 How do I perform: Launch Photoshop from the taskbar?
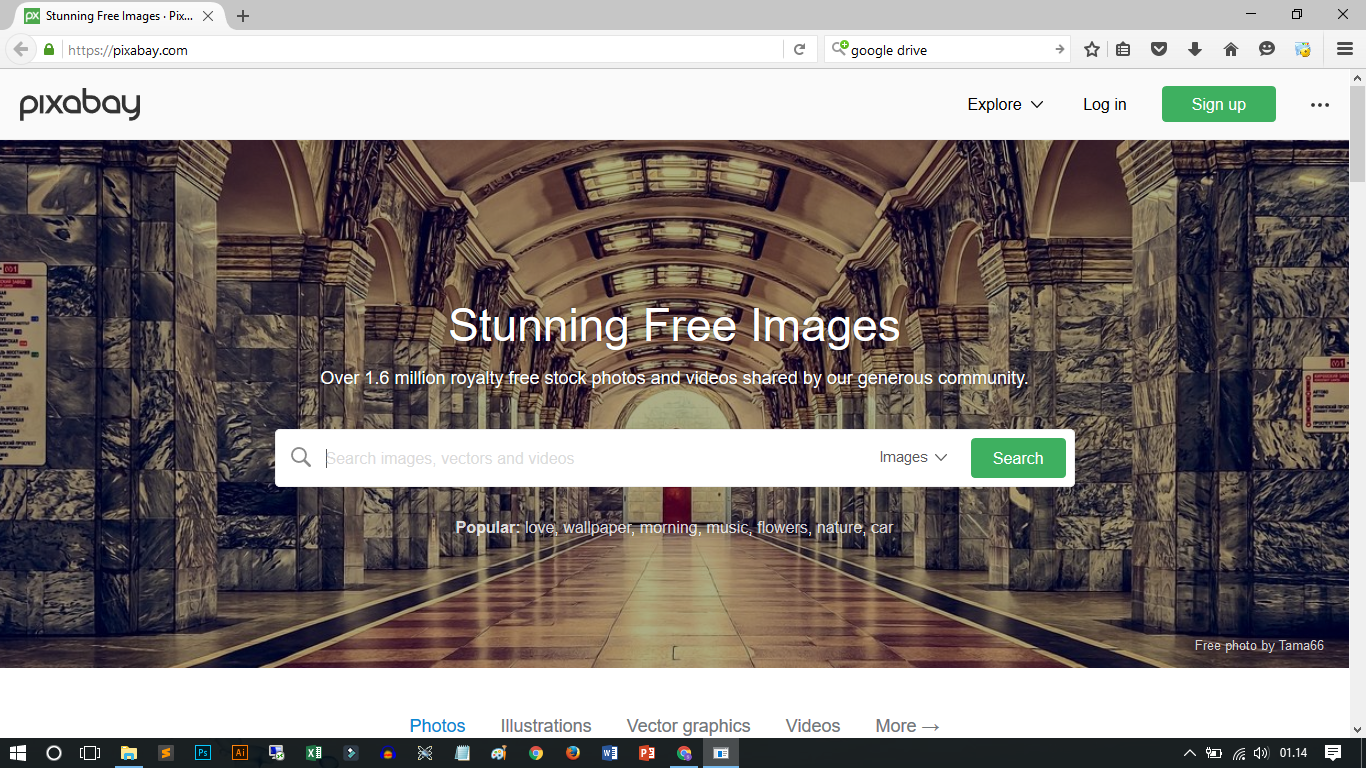click(x=203, y=754)
